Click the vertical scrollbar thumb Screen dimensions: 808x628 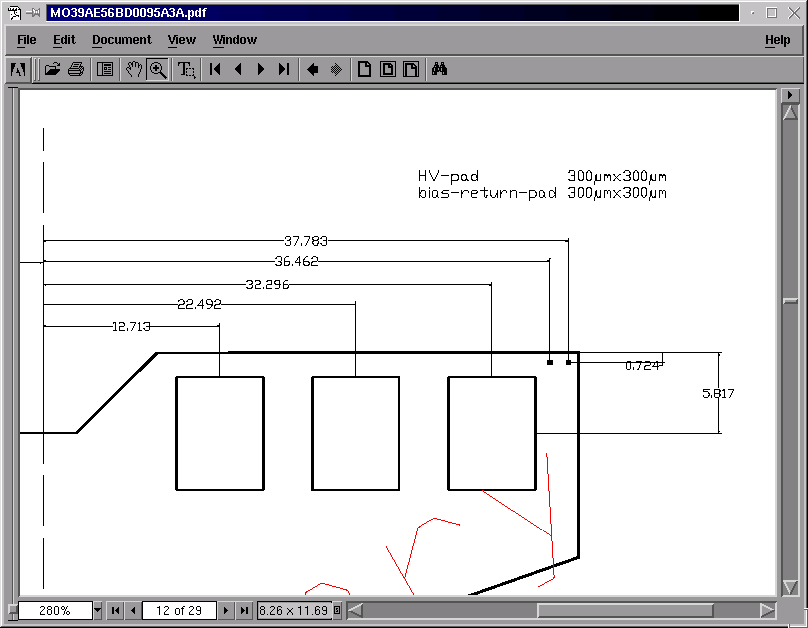790,301
